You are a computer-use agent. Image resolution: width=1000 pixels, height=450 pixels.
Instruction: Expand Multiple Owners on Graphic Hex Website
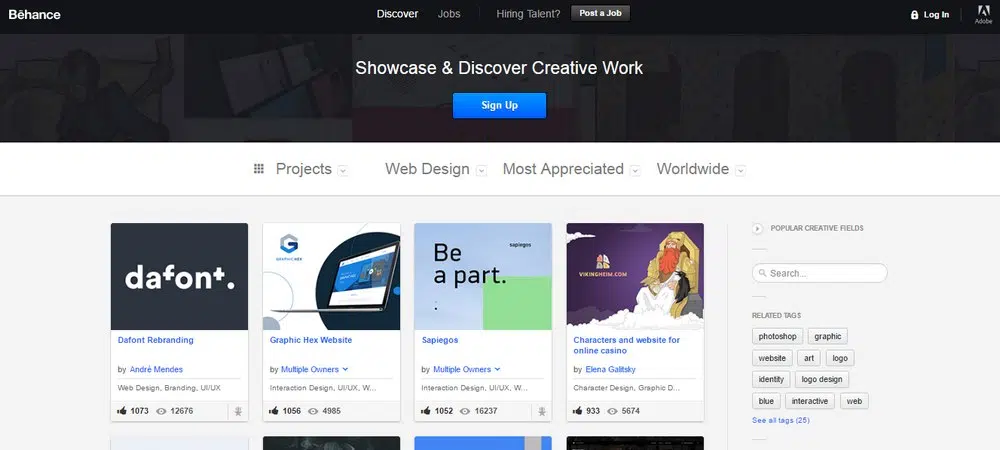[345, 369]
